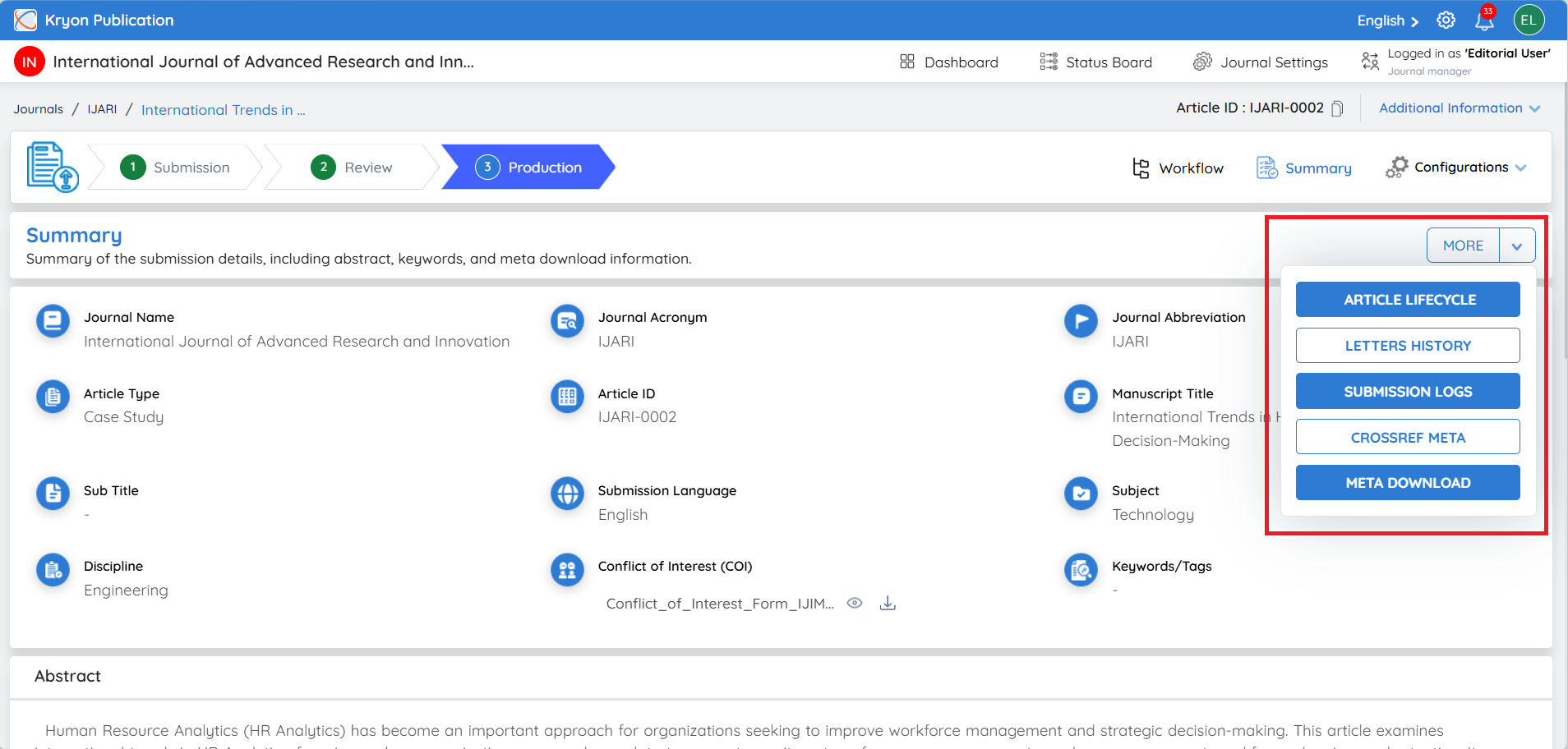Expand Additional Information
Image resolution: width=1568 pixels, height=749 pixels.
(1460, 108)
